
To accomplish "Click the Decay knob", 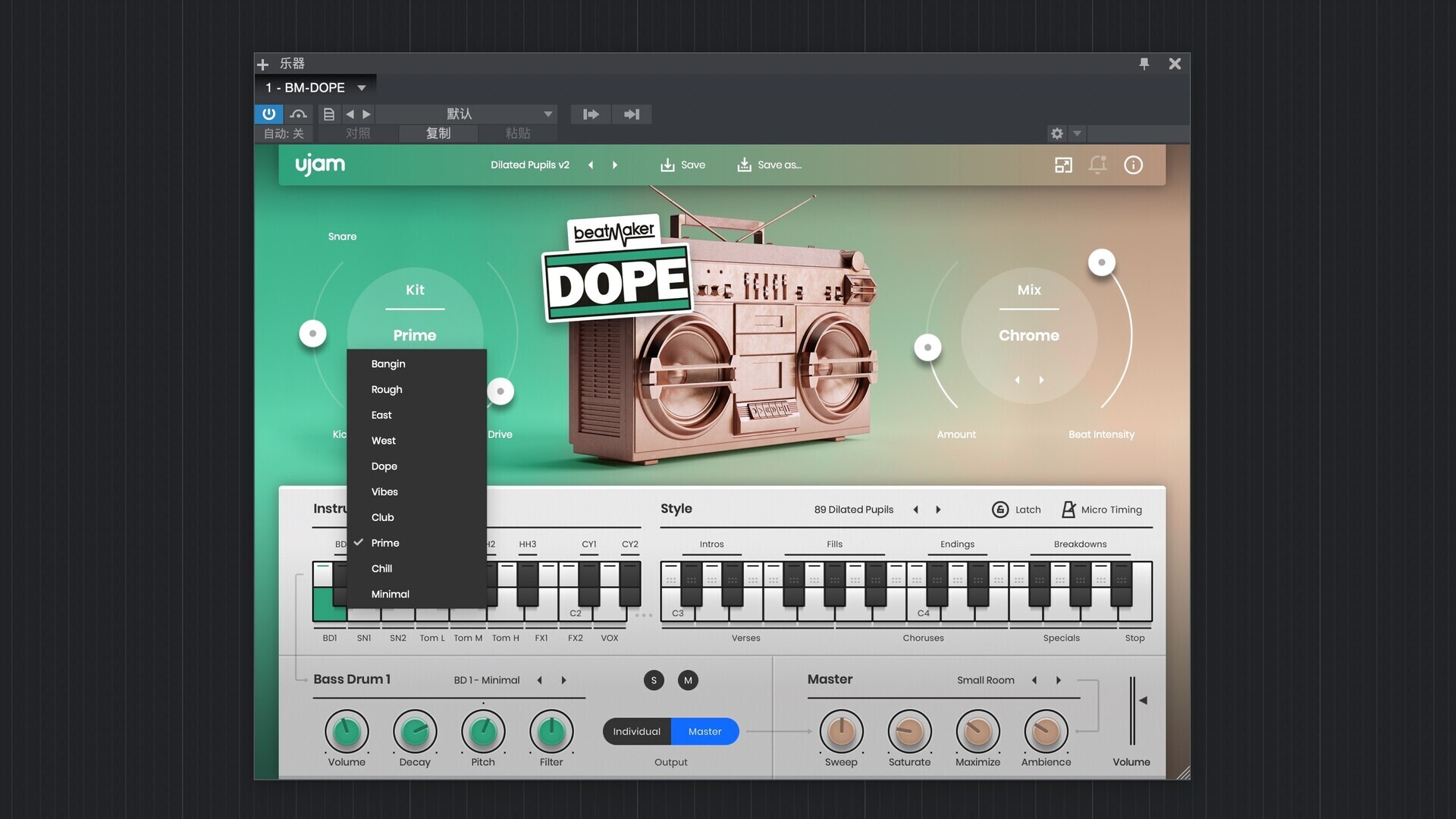I will pyautogui.click(x=415, y=732).
